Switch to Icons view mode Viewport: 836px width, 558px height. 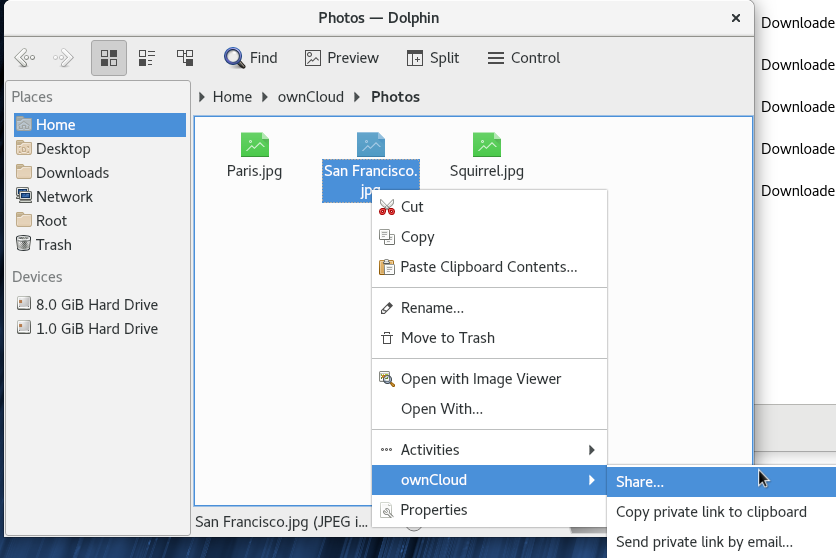[109, 58]
